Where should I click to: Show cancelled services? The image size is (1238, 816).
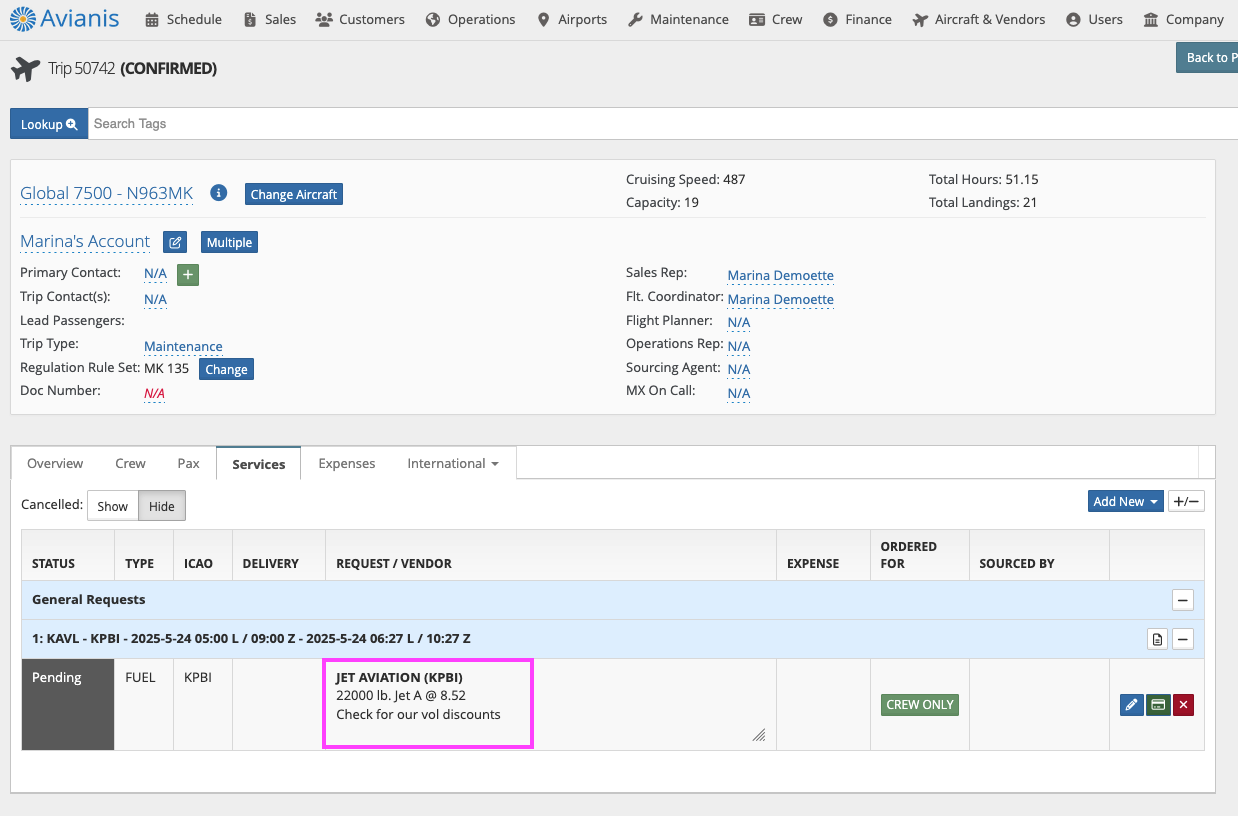(112, 506)
